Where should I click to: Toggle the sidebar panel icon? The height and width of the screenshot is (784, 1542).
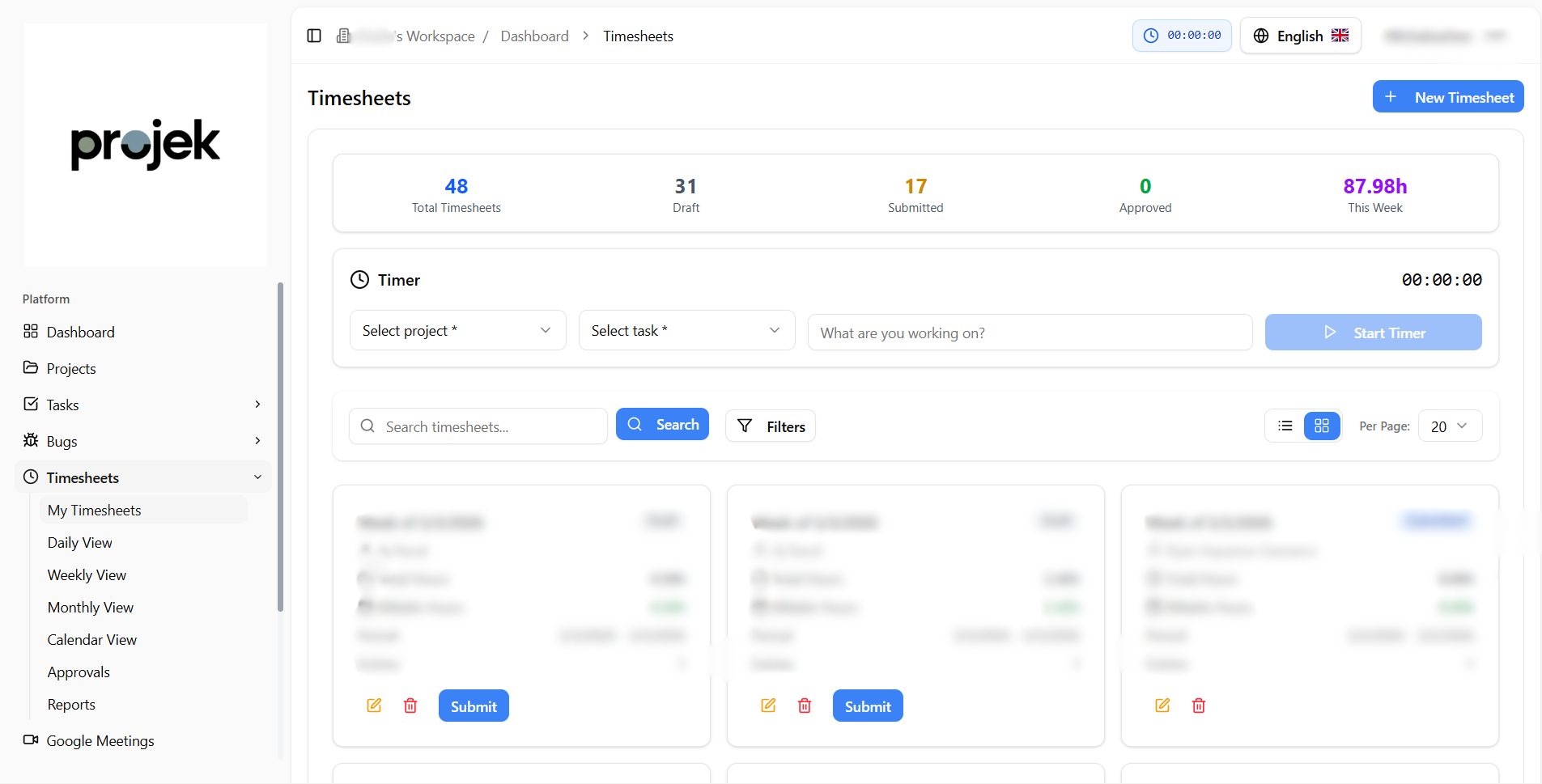click(x=314, y=36)
